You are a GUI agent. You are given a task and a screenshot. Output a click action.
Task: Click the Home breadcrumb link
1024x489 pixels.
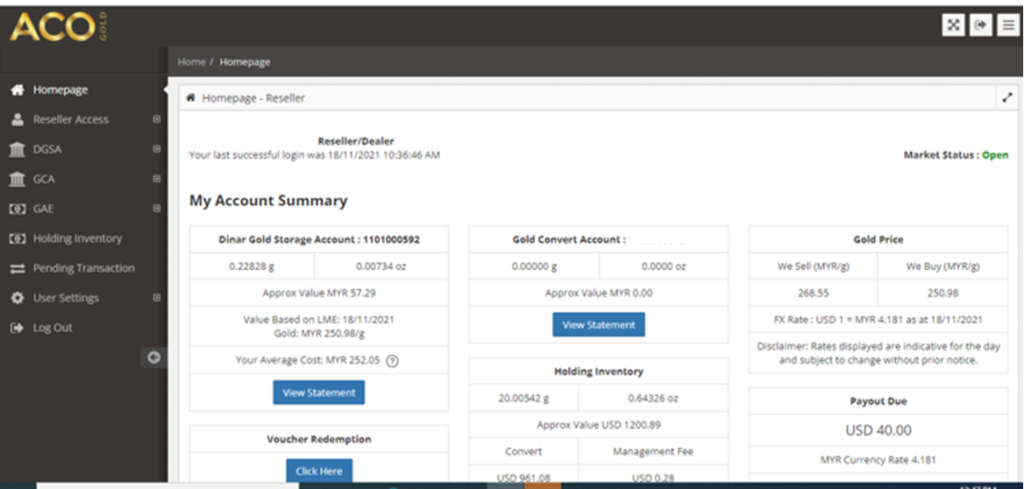[191, 62]
